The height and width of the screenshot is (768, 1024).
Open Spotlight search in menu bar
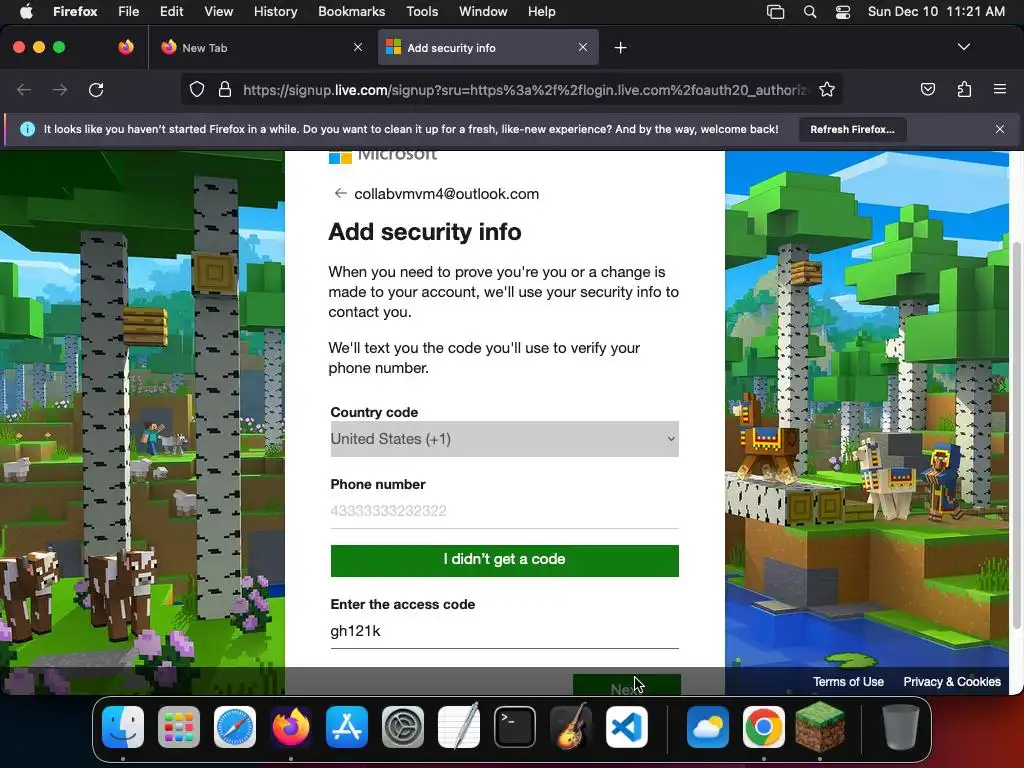tap(810, 12)
